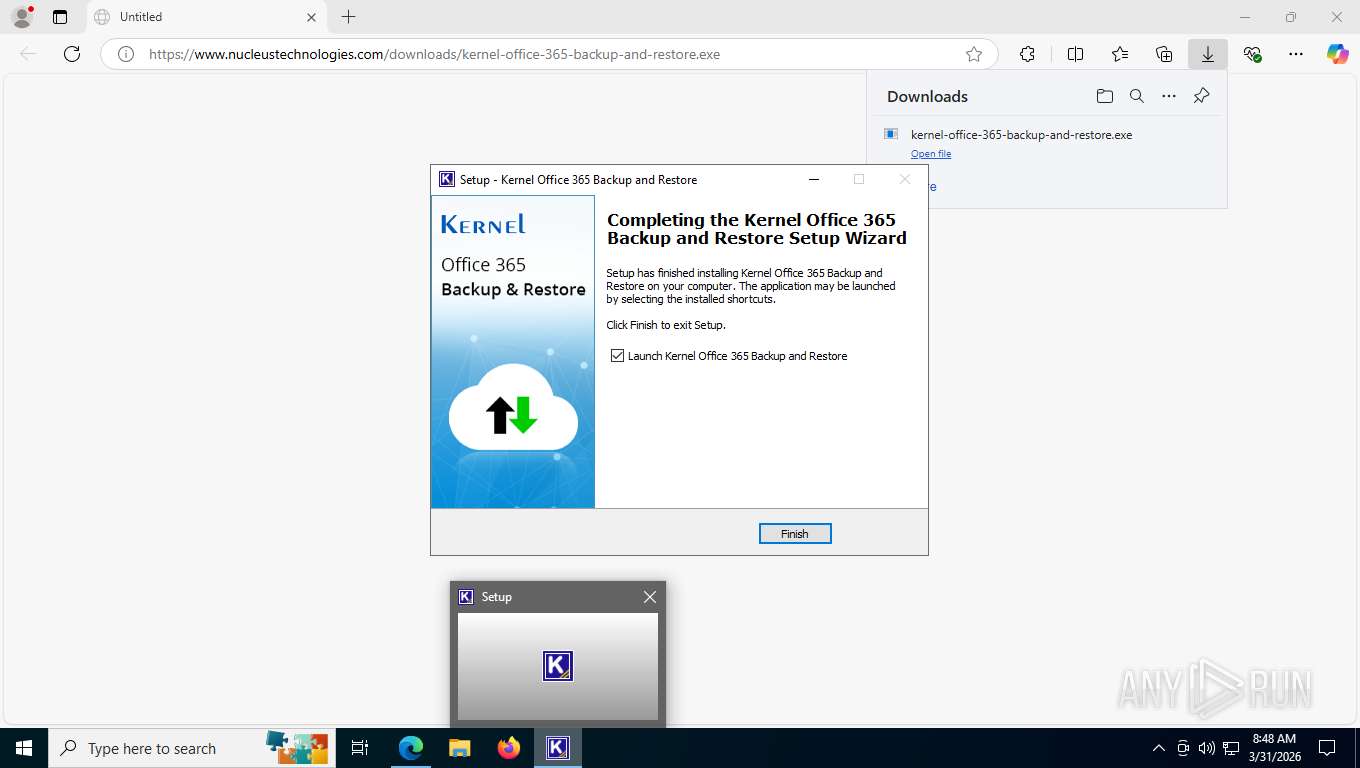The height and width of the screenshot is (768, 1360).
Task: Open Task View on taskbar
Action: point(361,748)
